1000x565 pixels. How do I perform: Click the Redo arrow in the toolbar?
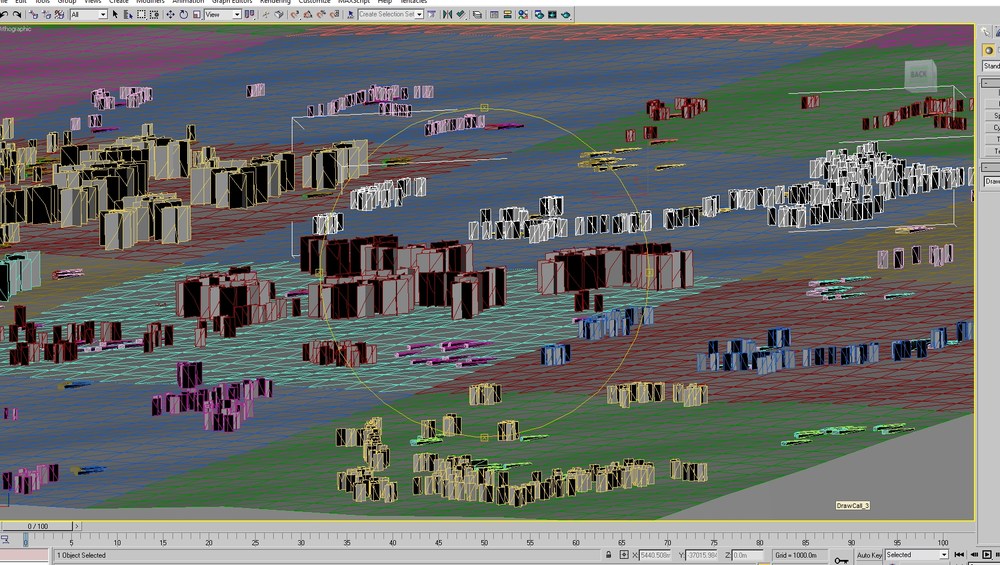tap(17, 14)
